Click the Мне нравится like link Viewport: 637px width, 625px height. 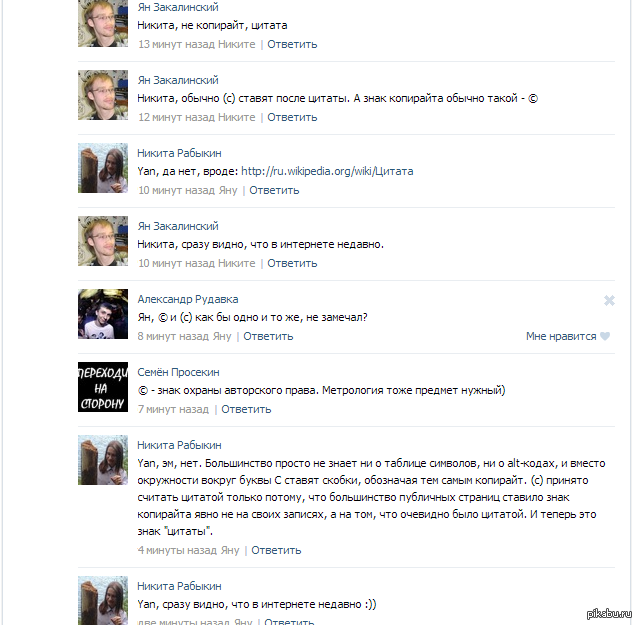point(561,336)
